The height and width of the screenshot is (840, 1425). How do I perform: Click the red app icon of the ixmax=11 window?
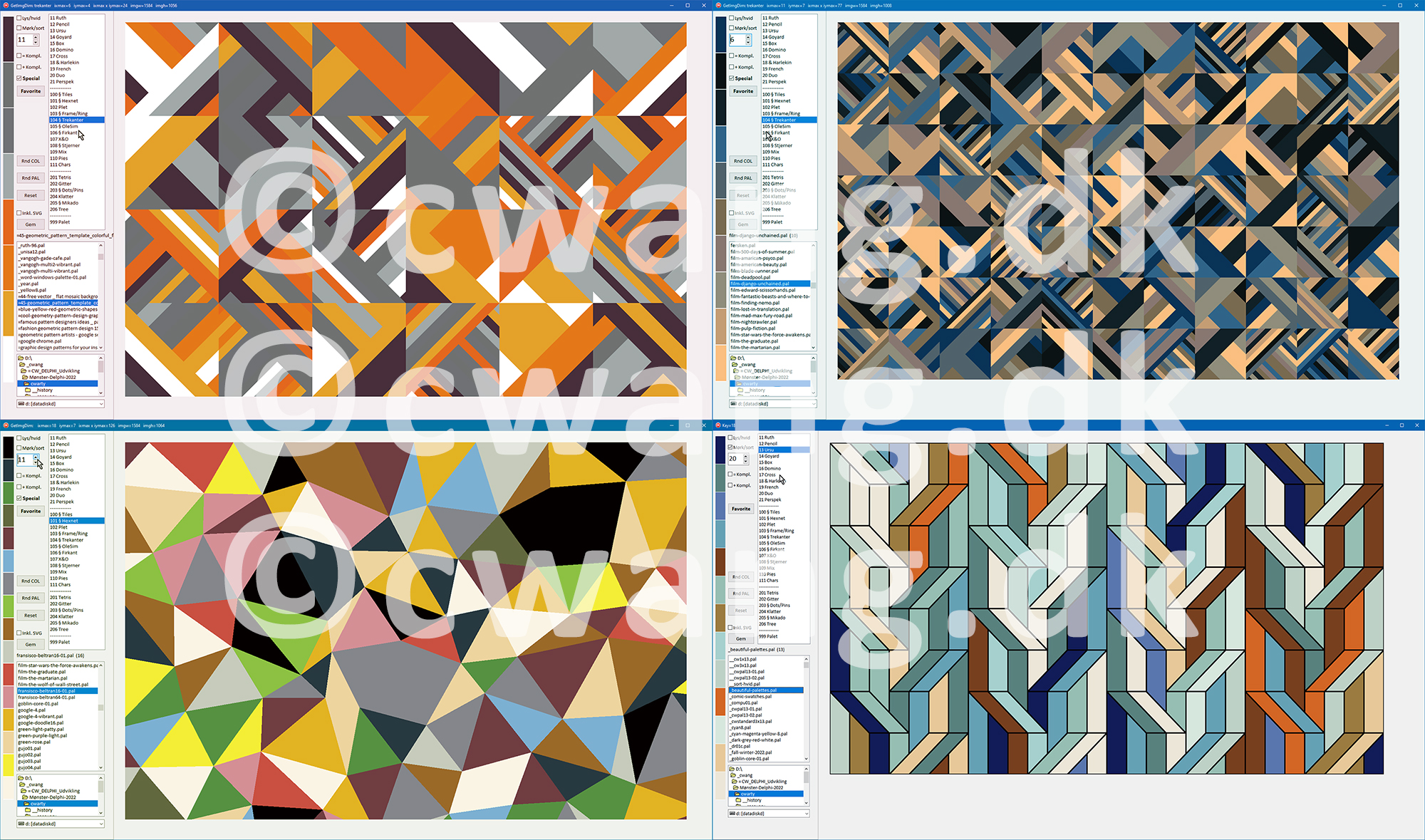(x=718, y=5)
